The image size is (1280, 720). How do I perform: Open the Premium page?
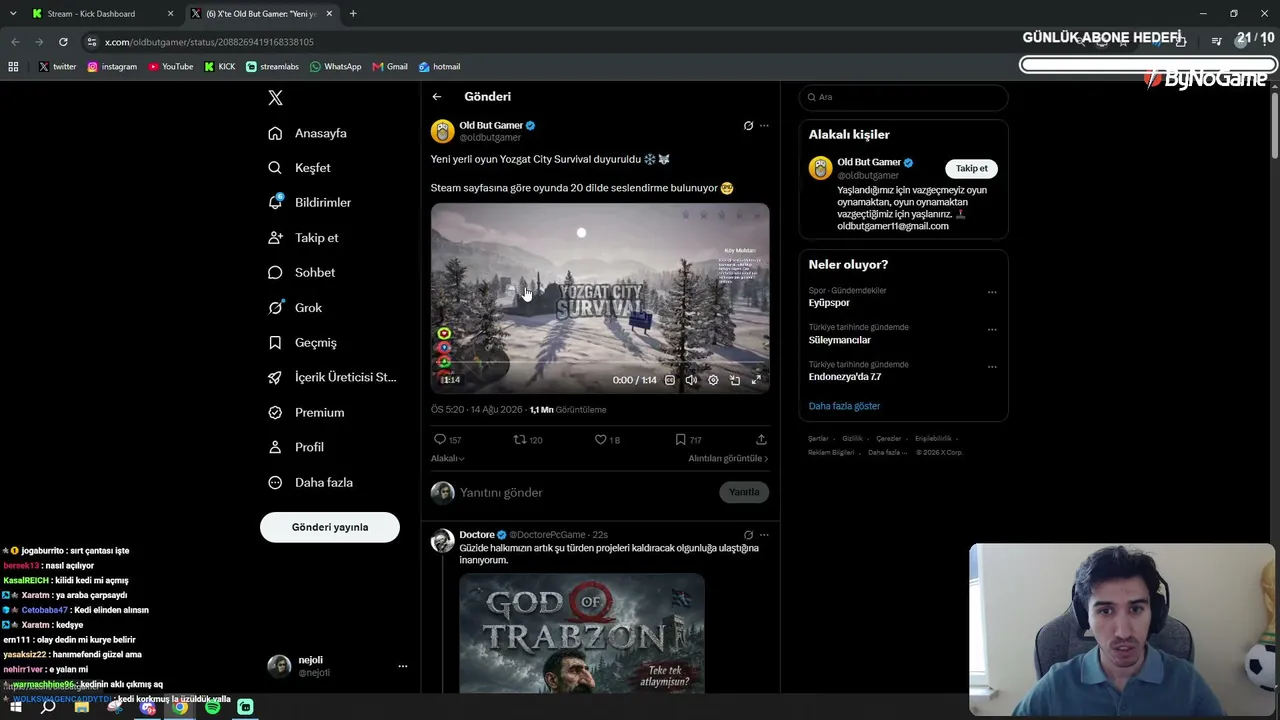[x=306, y=412]
